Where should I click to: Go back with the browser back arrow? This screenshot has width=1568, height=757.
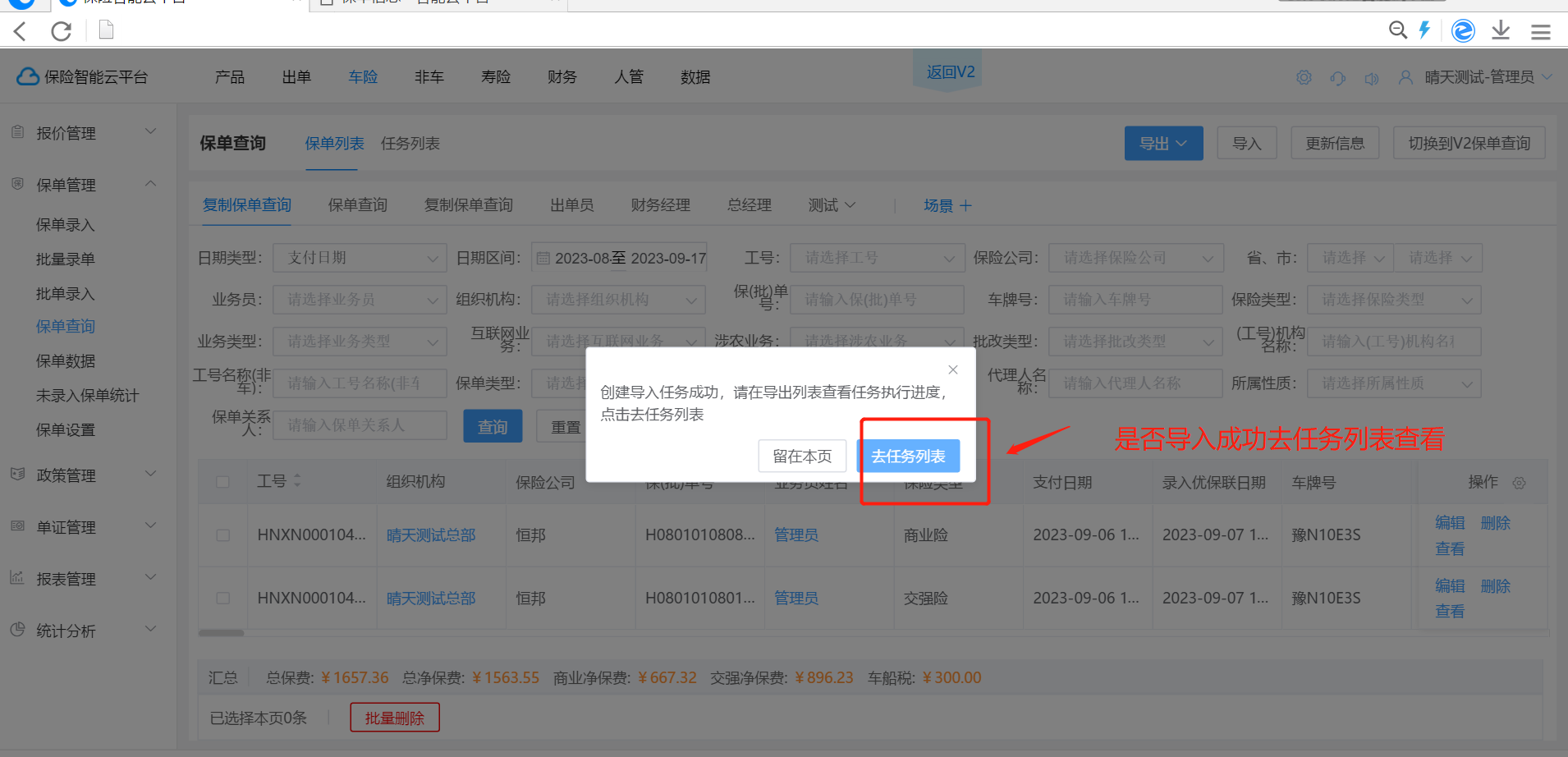[21, 31]
